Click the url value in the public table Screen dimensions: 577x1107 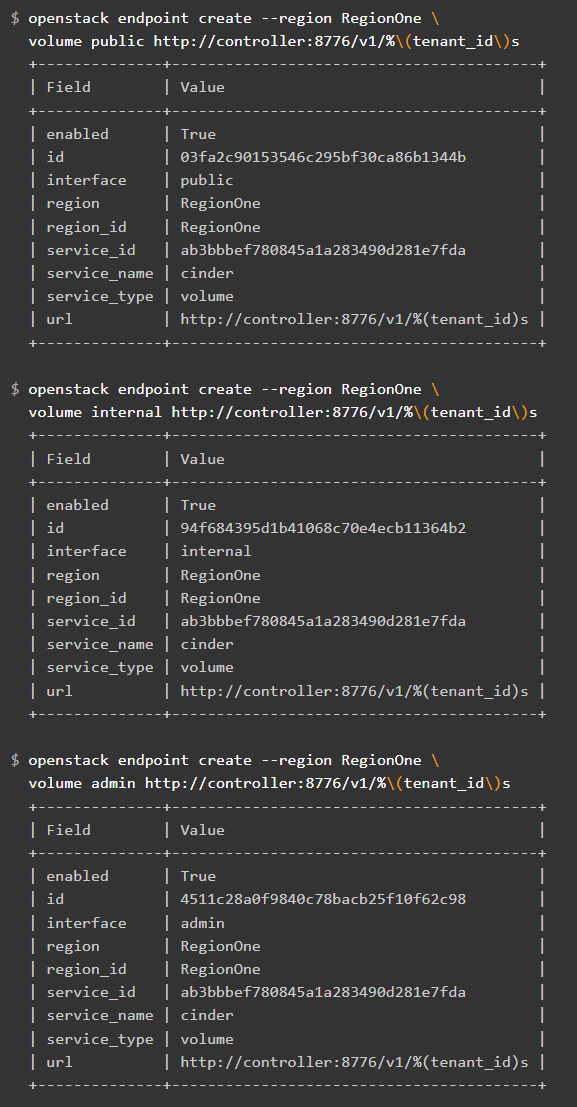(x=355, y=319)
